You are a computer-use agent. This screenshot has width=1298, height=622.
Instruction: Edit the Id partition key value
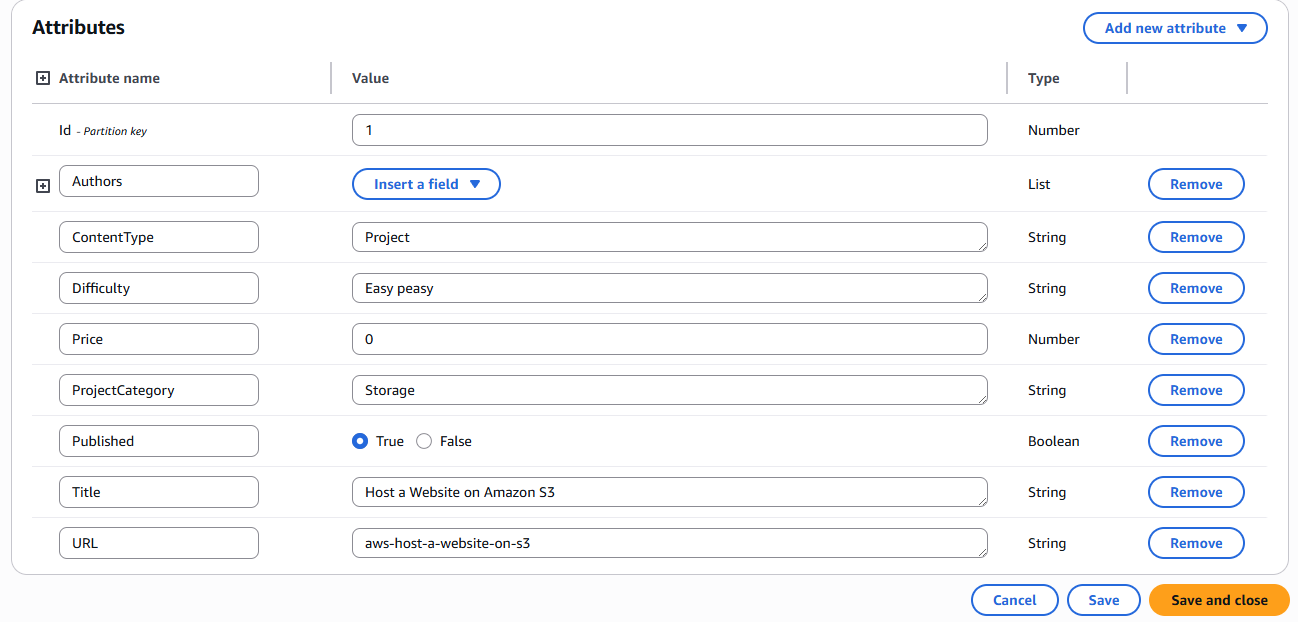[x=669, y=130]
